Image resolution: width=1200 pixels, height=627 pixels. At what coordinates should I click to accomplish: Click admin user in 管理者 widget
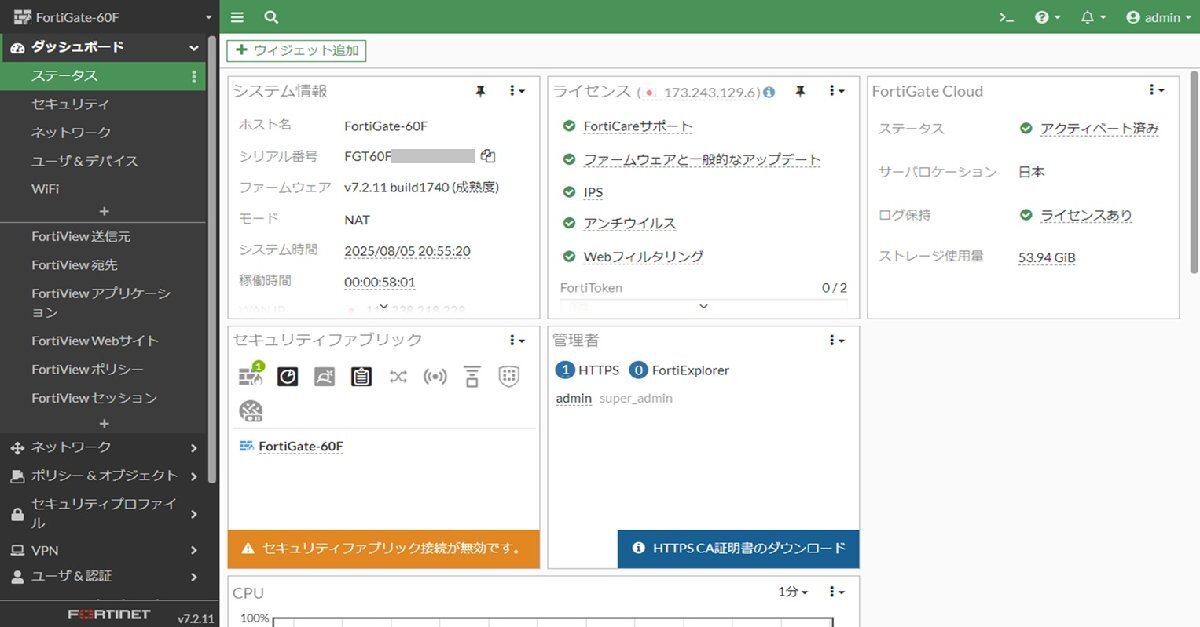[574, 398]
